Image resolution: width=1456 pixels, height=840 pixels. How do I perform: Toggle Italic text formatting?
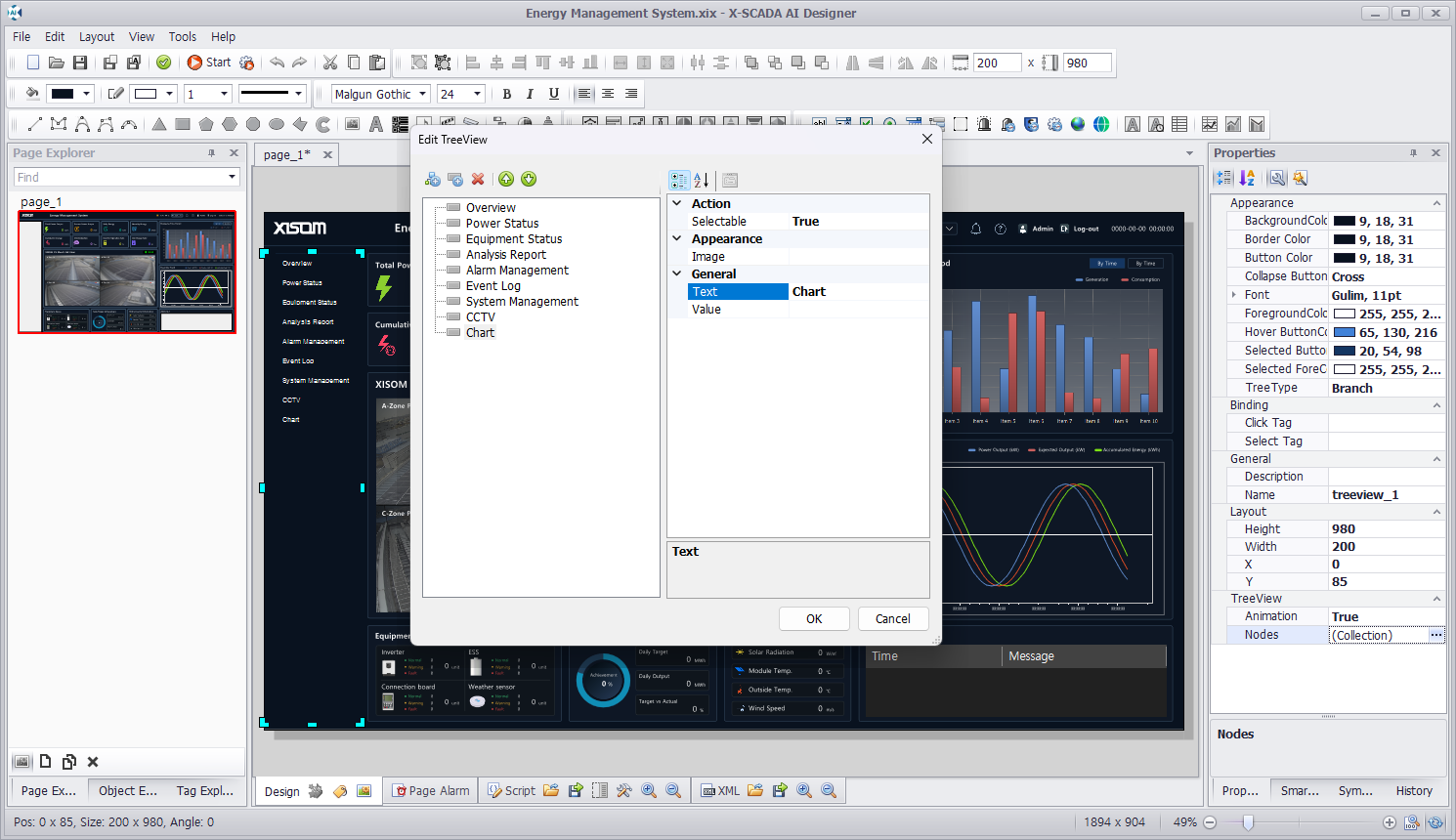530,94
